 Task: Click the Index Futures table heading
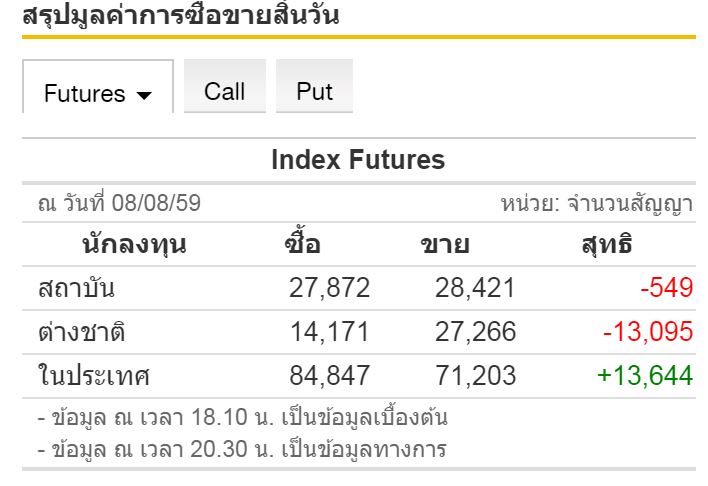[358, 160]
